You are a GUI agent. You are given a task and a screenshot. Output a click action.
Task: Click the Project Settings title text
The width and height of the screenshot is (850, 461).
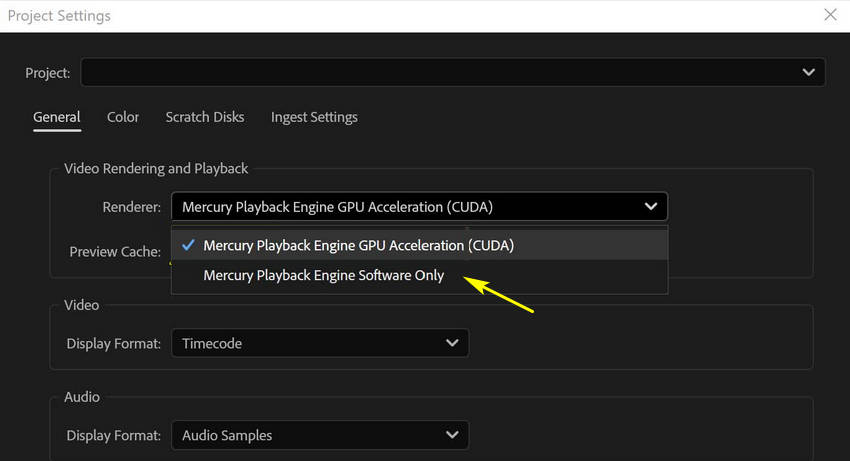coord(59,16)
